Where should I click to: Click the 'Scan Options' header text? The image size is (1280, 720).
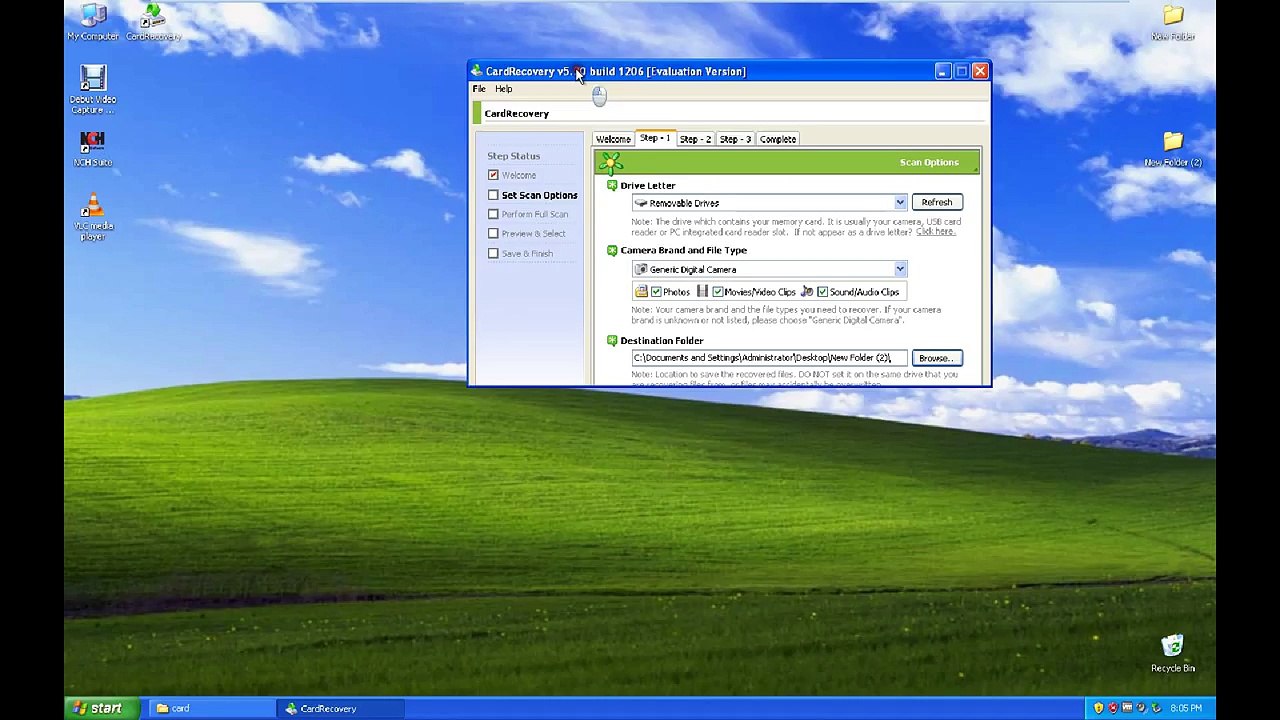click(x=929, y=162)
